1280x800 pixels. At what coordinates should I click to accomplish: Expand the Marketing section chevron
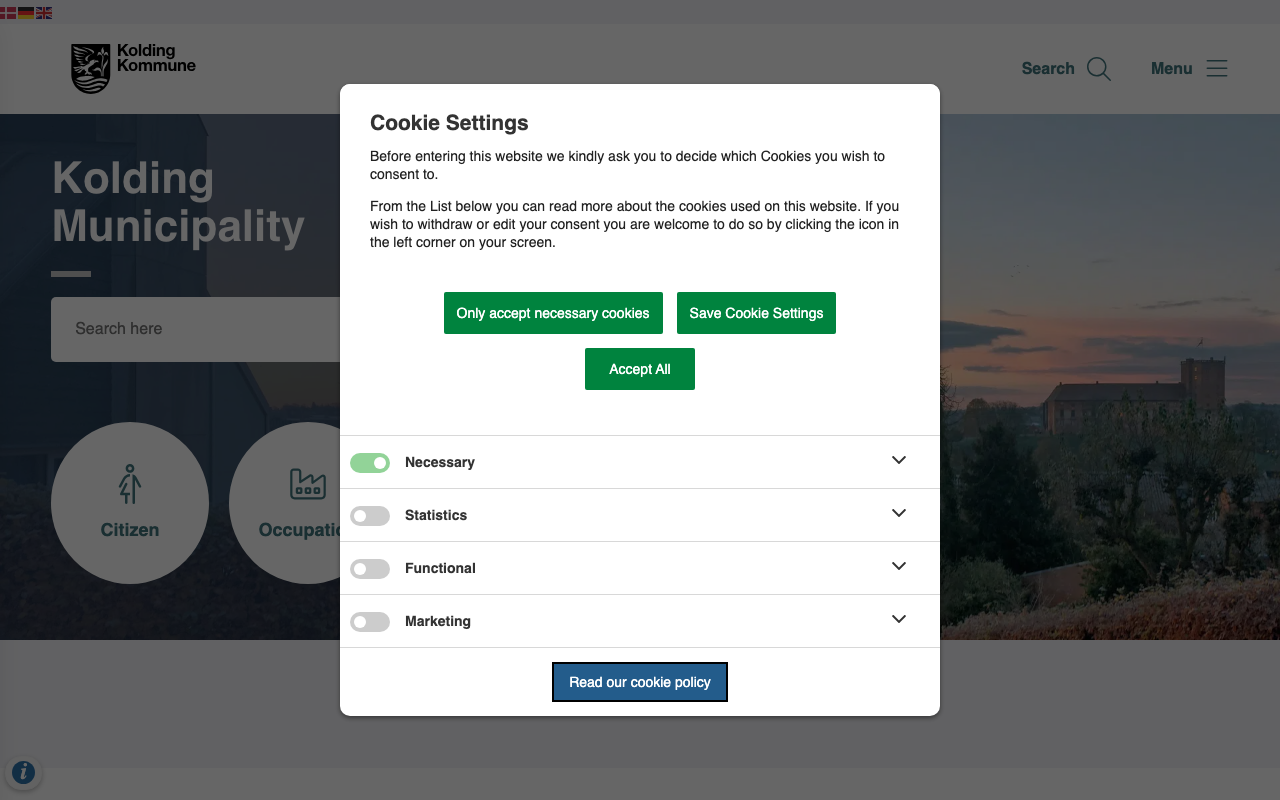899,619
